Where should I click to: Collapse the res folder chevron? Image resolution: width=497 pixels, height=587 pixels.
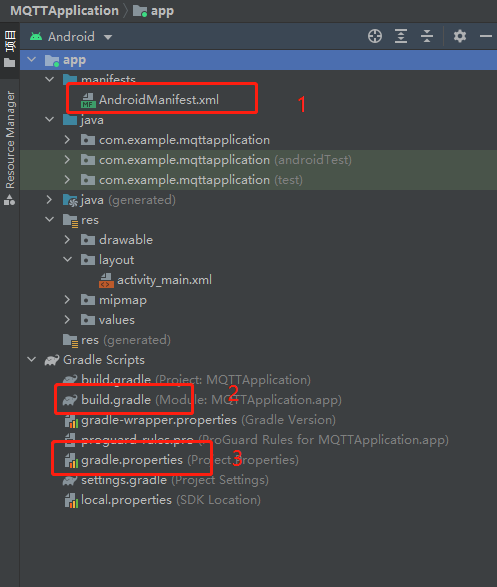[x=49, y=219]
